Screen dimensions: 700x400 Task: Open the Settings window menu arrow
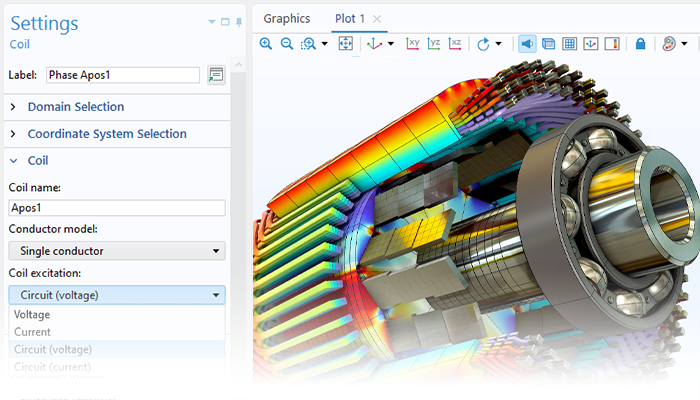(212, 22)
